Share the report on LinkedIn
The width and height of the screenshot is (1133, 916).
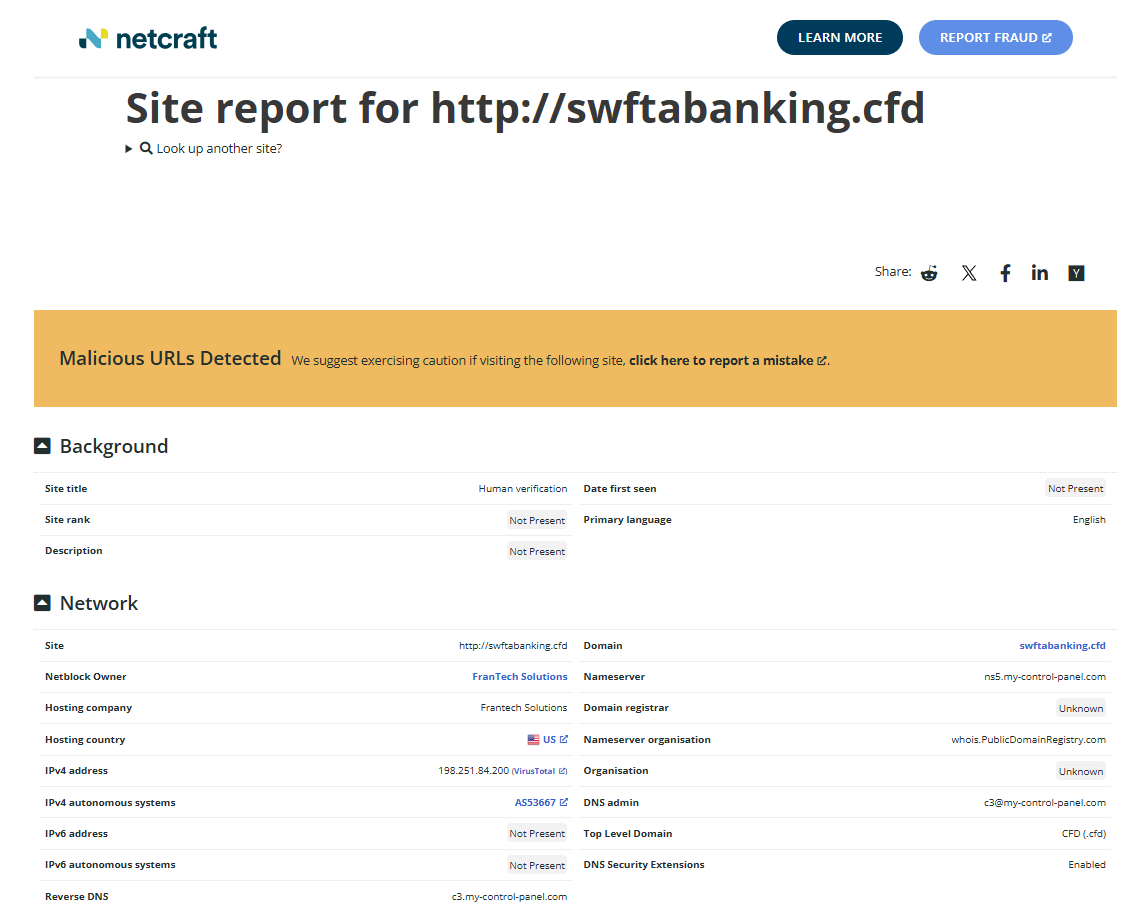[x=1040, y=272]
